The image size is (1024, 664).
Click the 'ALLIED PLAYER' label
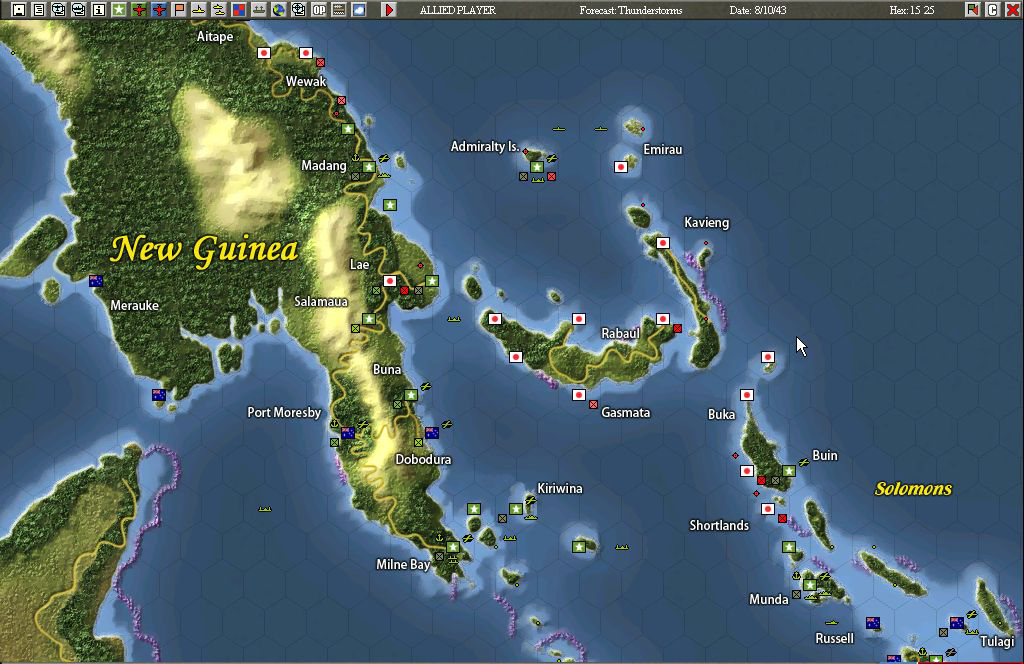pos(458,10)
